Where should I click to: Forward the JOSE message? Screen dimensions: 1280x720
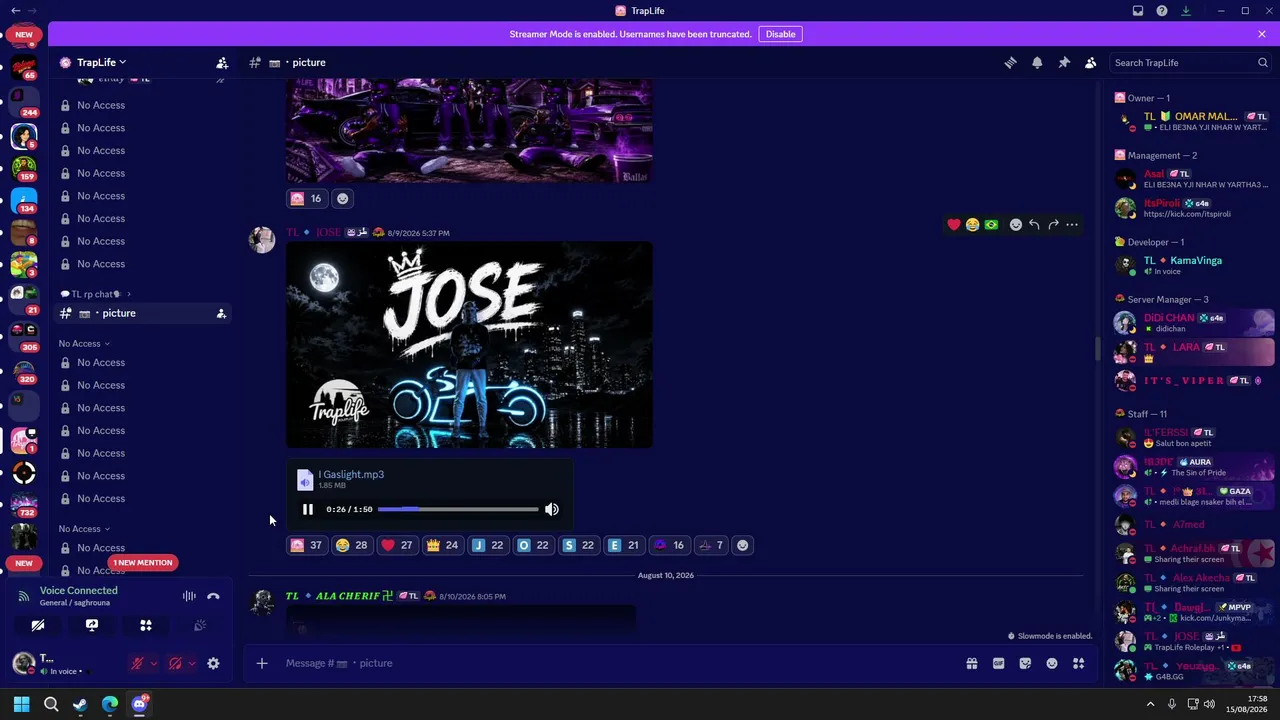1053,224
